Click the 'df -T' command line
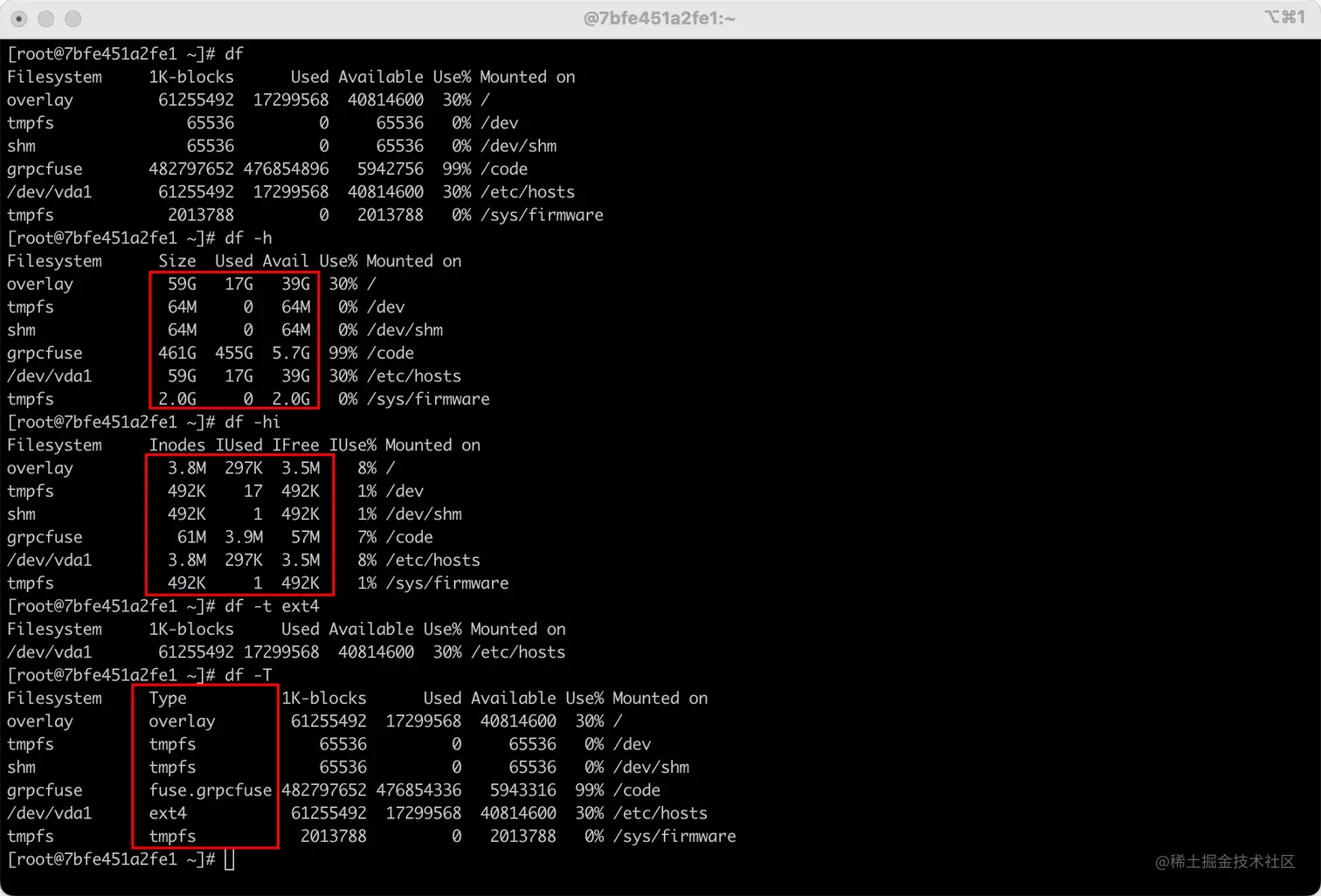This screenshot has height=896, width=1321. (248, 675)
